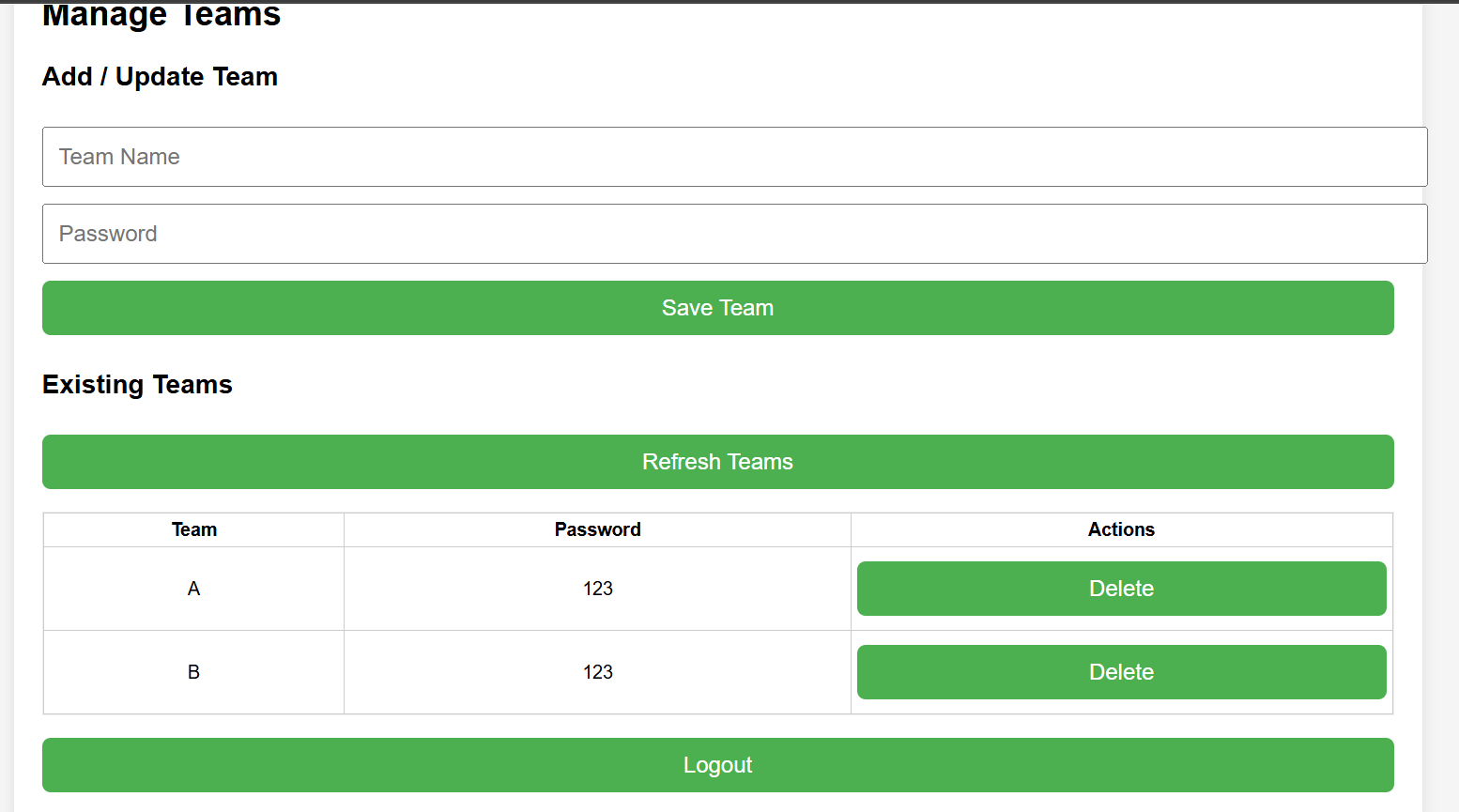This screenshot has width=1459, height=812.
Task: Click the dark bar along the top edge
Action: click(x=729, y=1)
